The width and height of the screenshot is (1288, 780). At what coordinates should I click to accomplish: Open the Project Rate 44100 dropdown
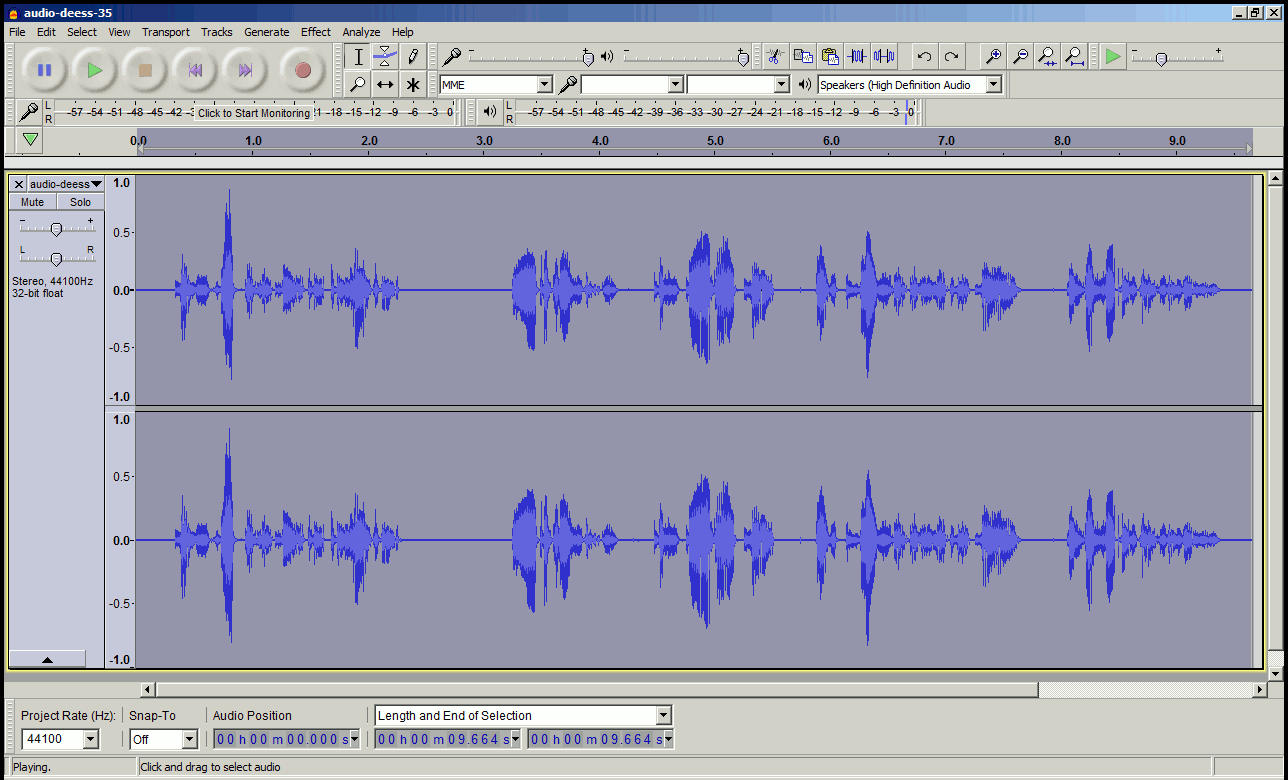tap(91, 739)
